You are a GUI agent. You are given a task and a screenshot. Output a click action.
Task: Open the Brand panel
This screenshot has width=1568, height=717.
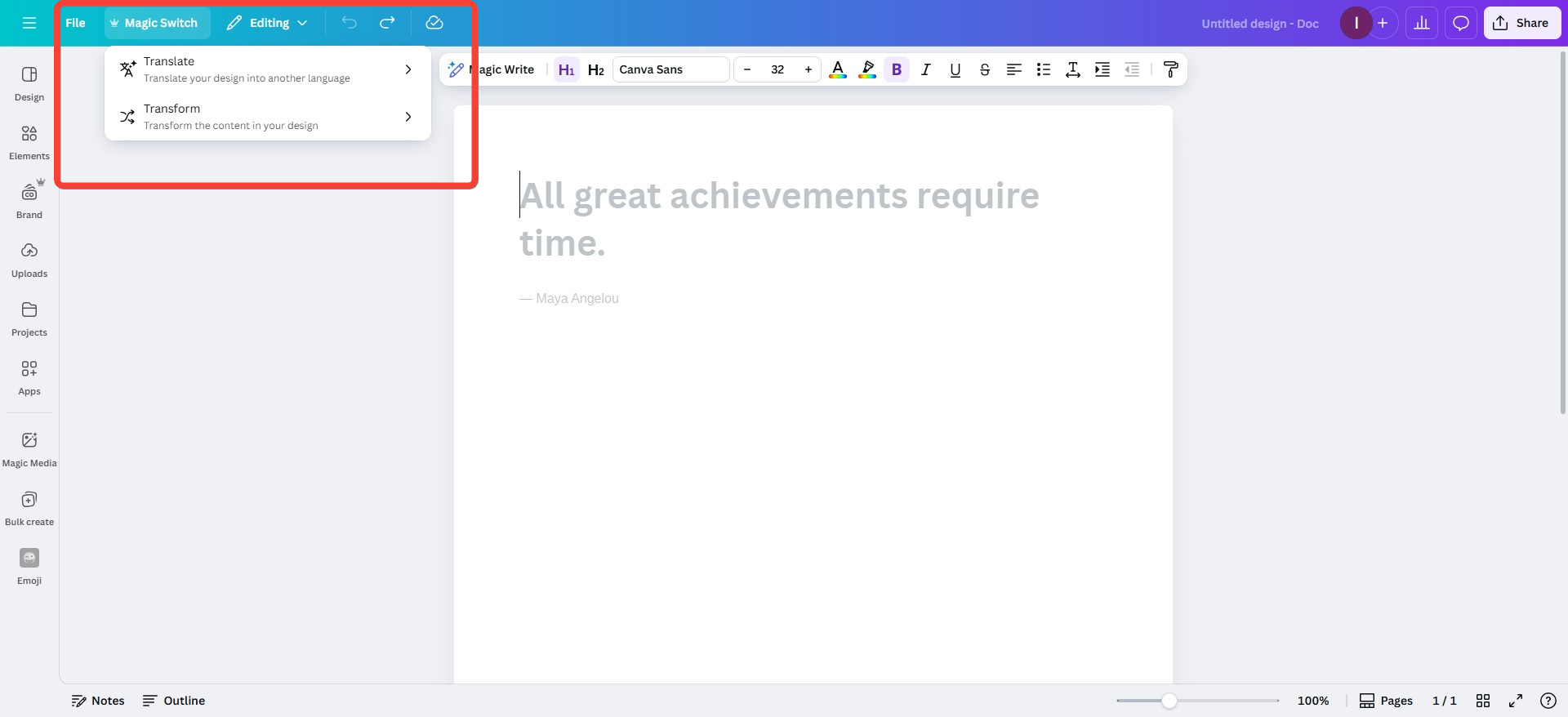[29, 201]
